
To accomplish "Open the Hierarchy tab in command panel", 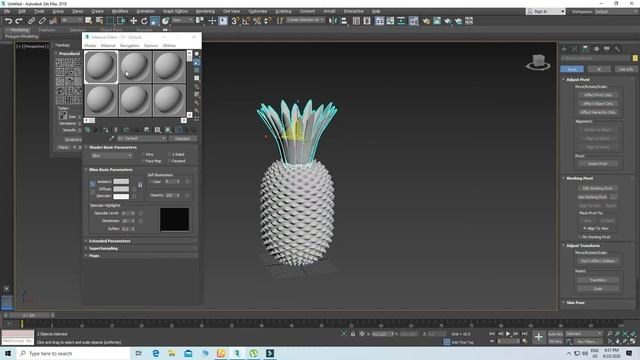I will point(585,49).
